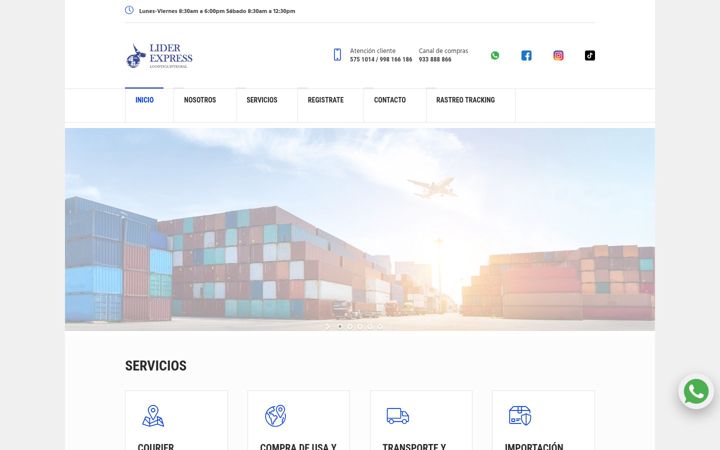Viewport: 720px width, 450px height.
Task: Click the mobile phone icon beside Atención cliente
Action: click(x=337, y=55)
